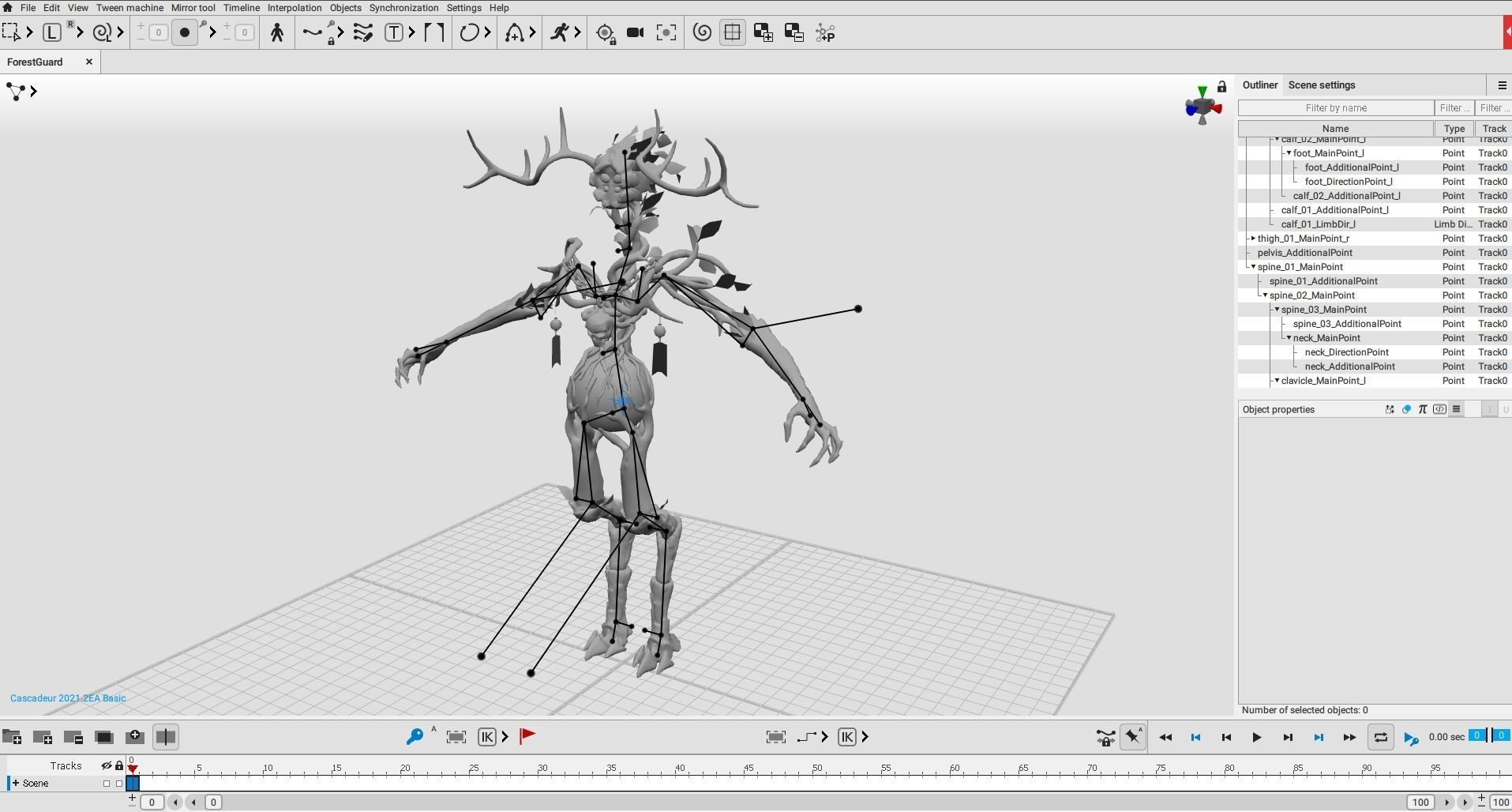The width and height of the screenshot is (1512, 812).
Task: Open the Mirror tool menu
Action: click(x=193, y=7)
